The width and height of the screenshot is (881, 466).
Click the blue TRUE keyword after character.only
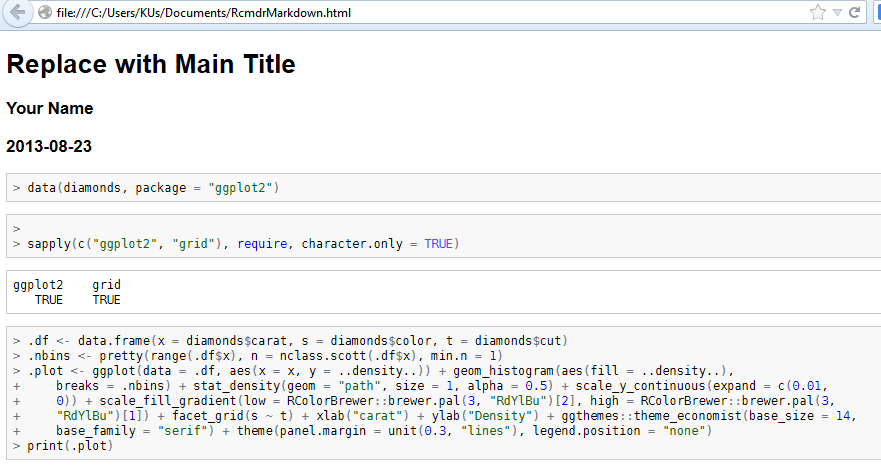click(x=438, y=244)
